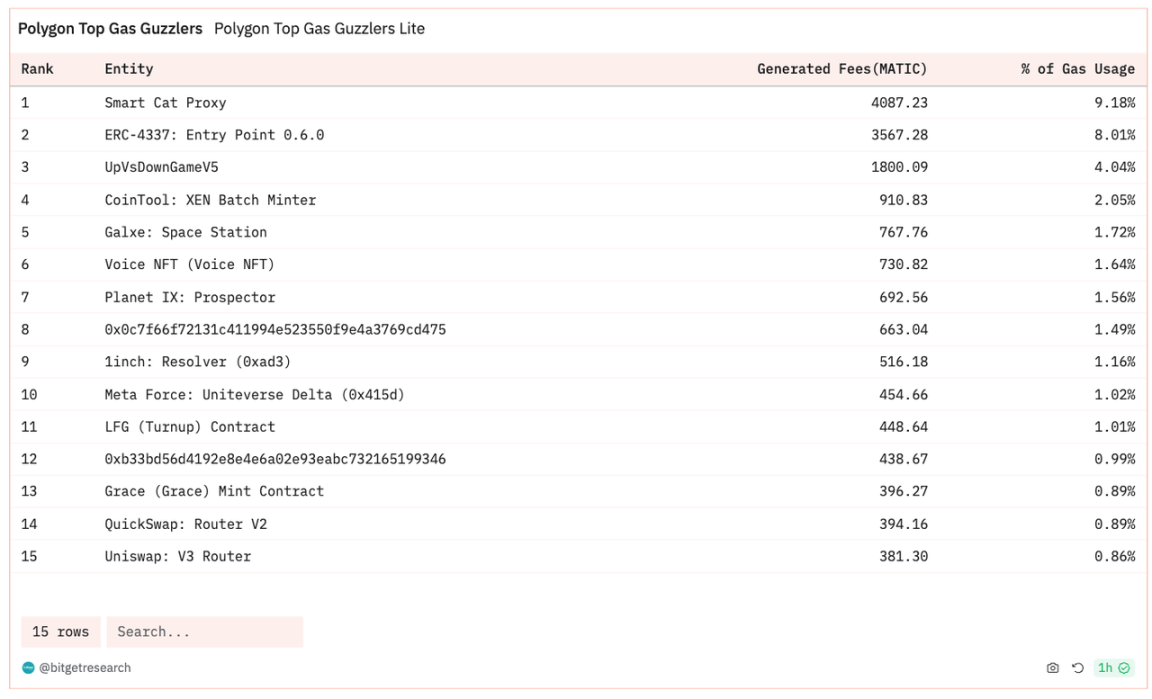1152x699 pixels.
Task: Click the refresh query icon
Action: pyautogui.click(x=1077, y=668)
